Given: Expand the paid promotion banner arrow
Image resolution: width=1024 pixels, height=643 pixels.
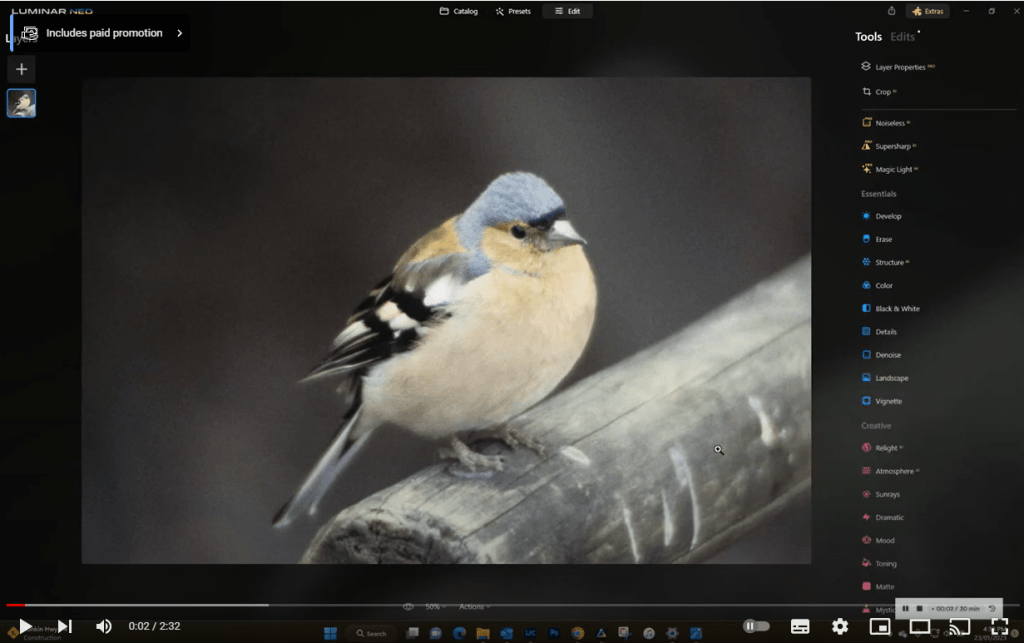Looking at the screenshot, I should (179, 32).
